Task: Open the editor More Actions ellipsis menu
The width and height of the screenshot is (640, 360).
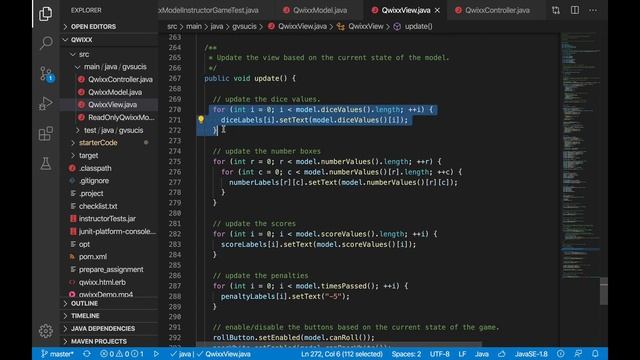Action: [593, 10]
